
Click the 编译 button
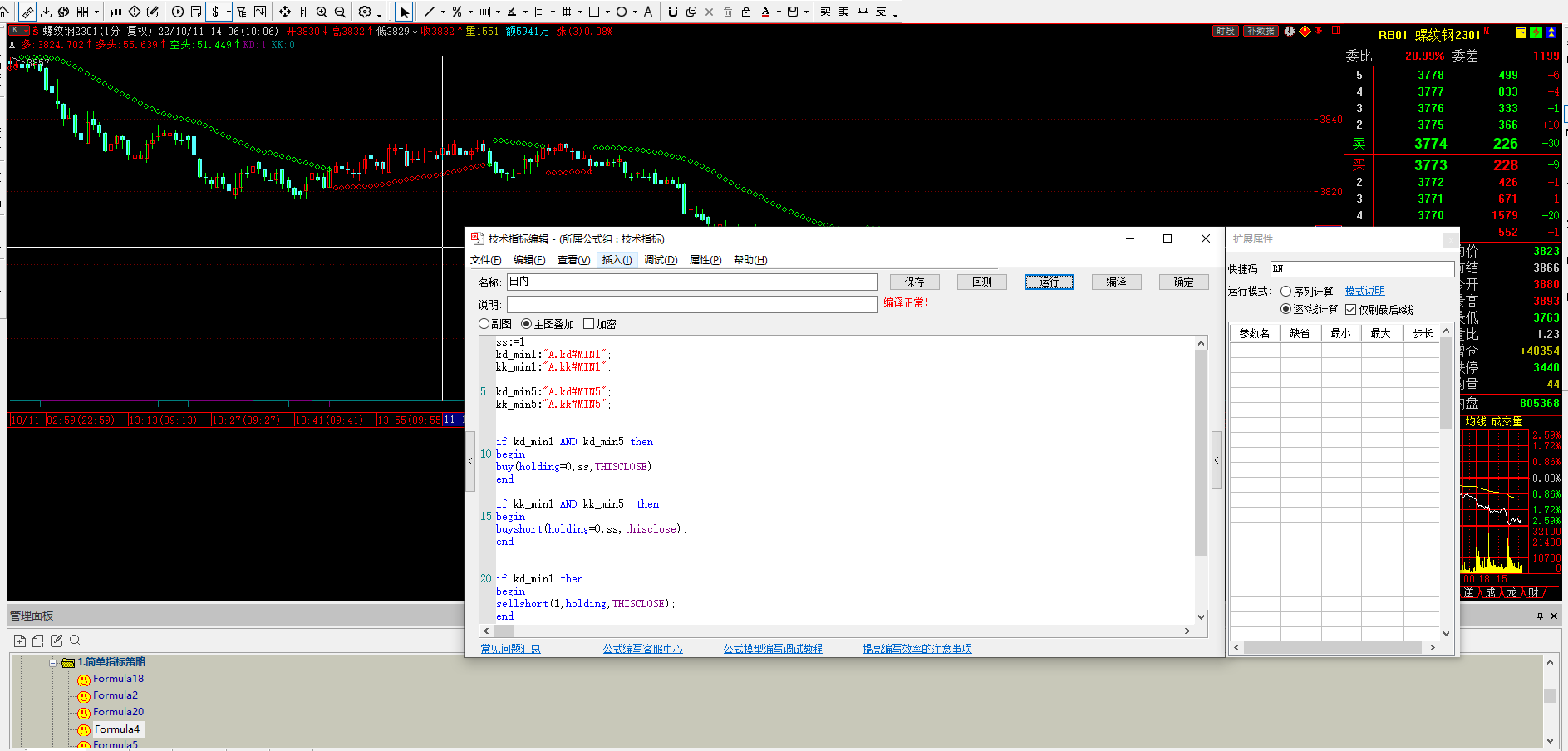(1117, 282)
